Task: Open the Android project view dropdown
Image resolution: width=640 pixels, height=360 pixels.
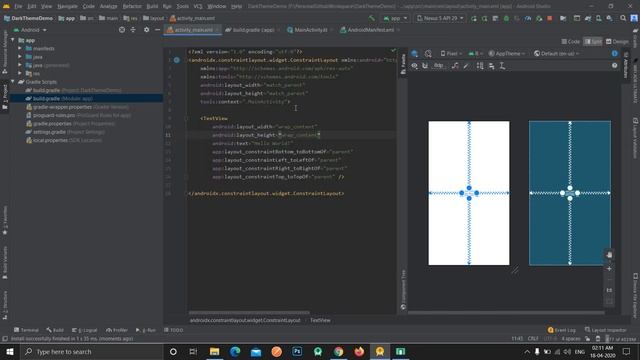Action: pos(31,30)
